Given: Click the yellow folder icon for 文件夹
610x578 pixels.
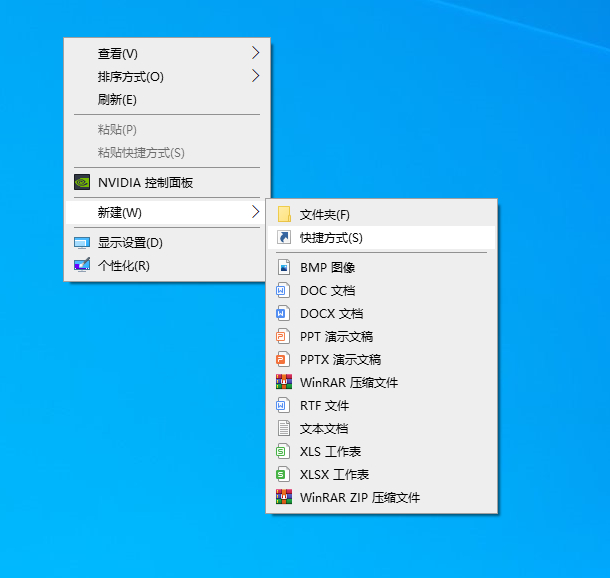Looking at the screenshot, I should tap(284, 214).
